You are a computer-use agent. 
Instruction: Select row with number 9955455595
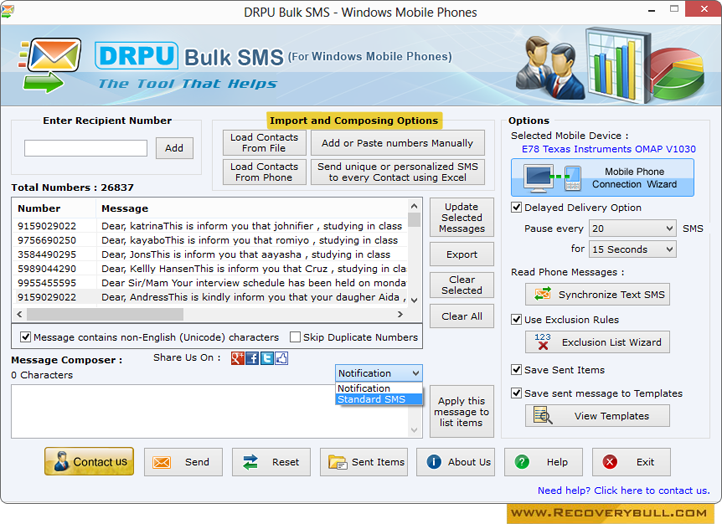click(x=211, y=283)
